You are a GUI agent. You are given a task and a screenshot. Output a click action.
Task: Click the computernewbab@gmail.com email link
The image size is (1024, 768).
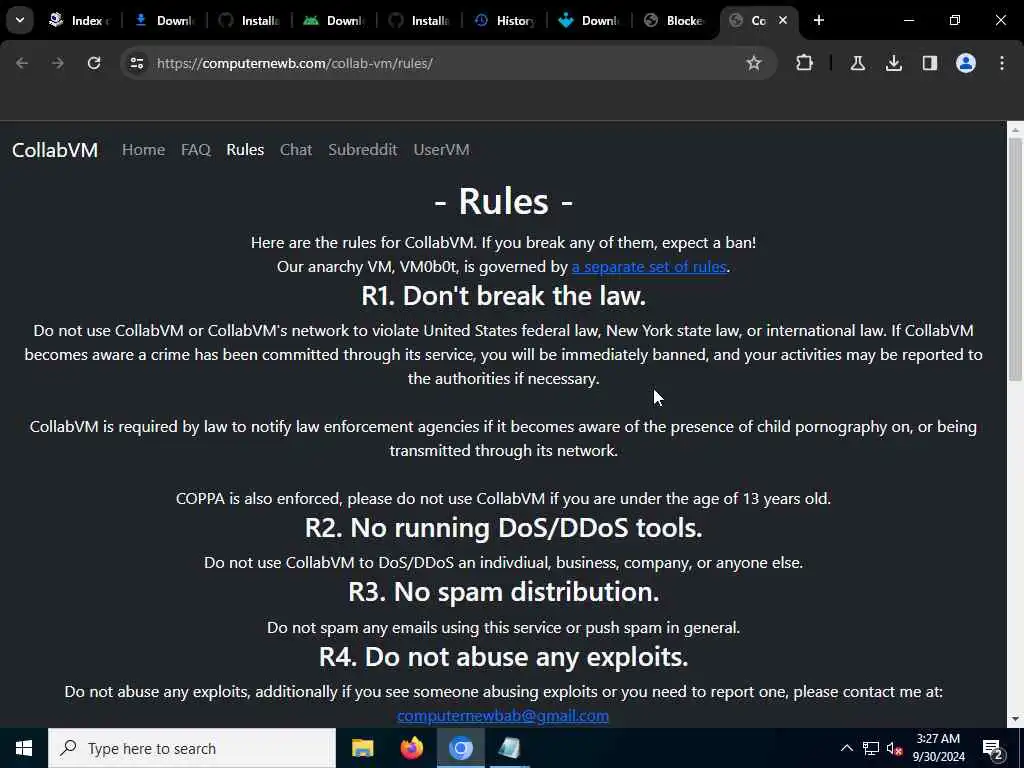click(503, 716)
